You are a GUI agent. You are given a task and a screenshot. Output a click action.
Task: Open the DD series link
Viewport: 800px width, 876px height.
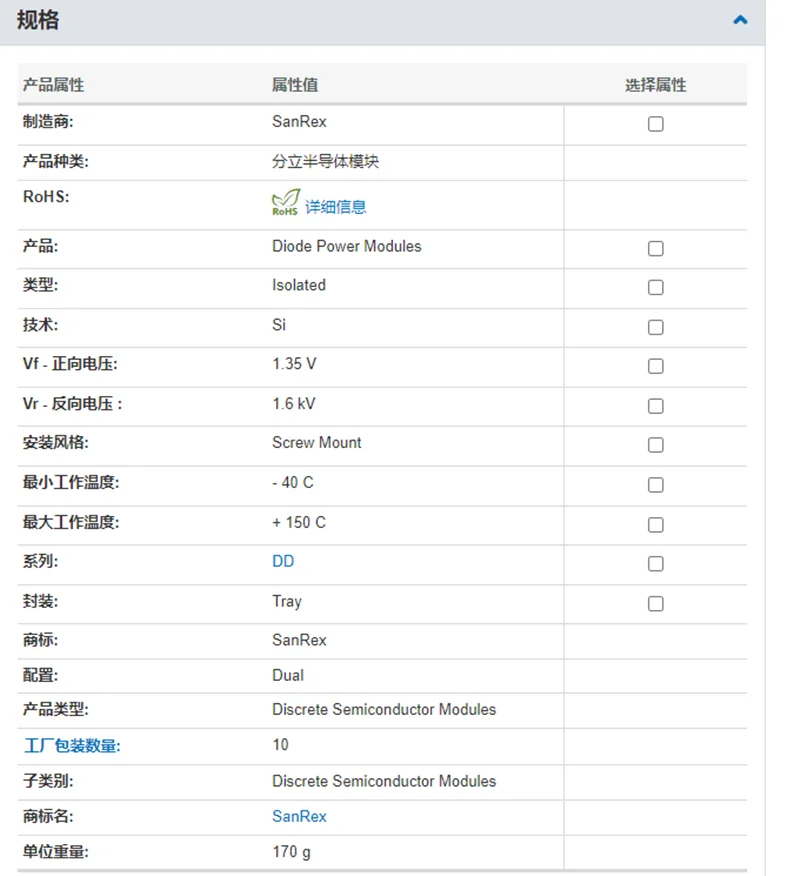point(283,561)
